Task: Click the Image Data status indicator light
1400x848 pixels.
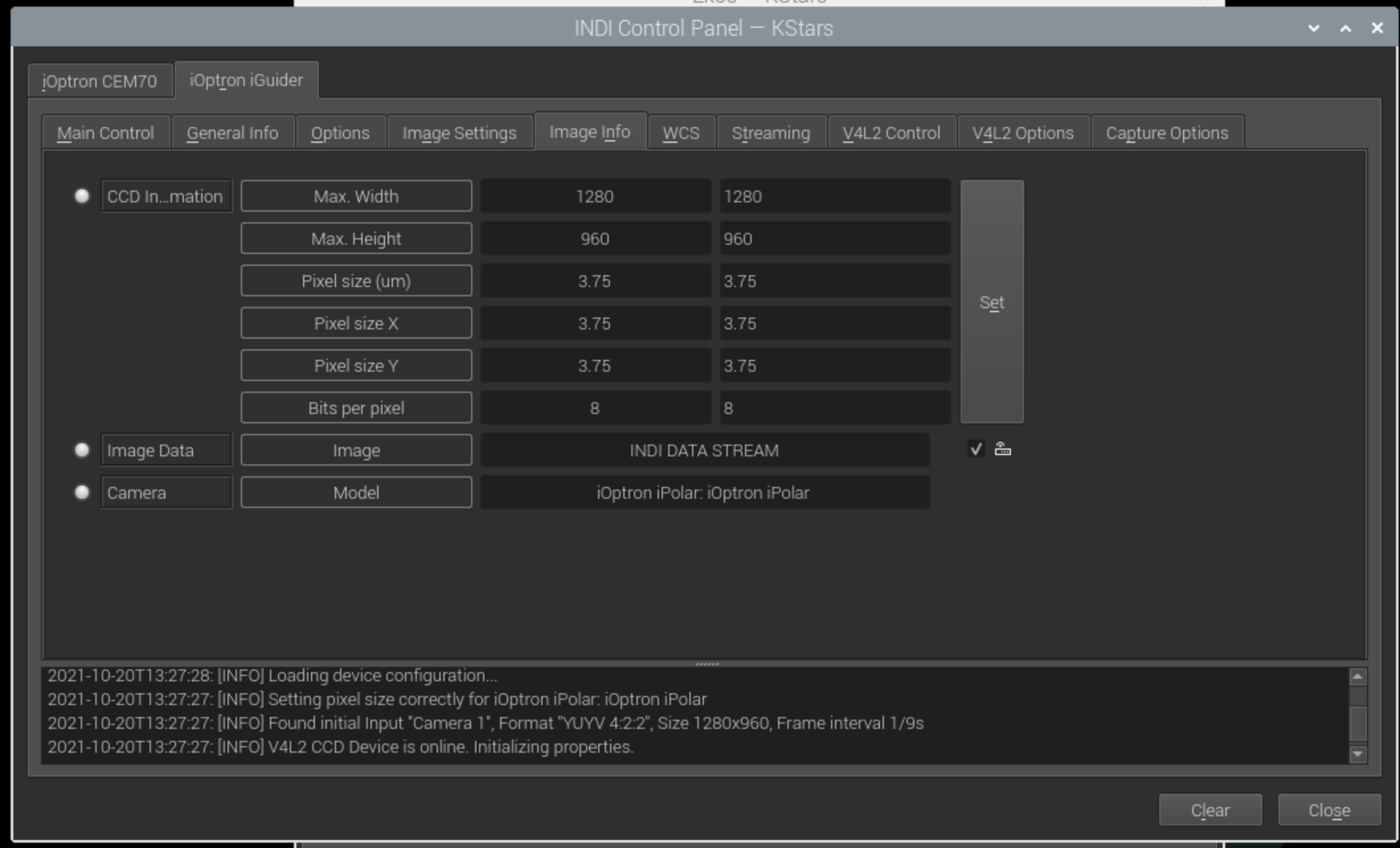Action: pyautogui.click(x=82, y=450)
